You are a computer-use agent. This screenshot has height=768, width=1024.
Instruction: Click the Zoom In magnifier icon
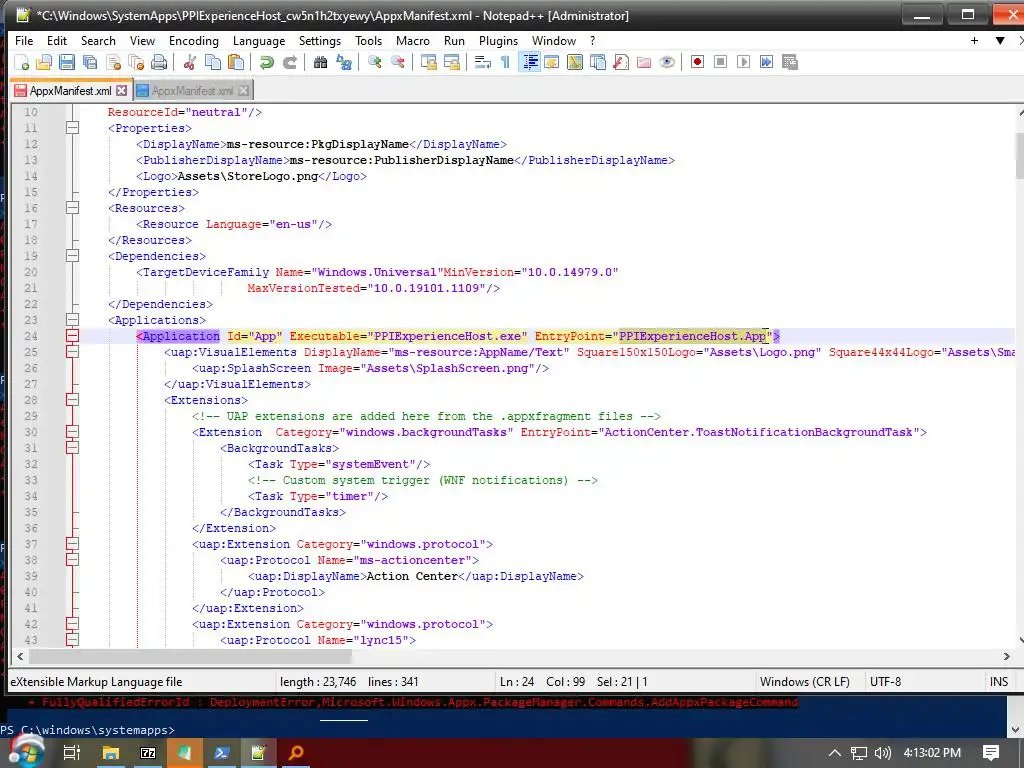(374, 62)
